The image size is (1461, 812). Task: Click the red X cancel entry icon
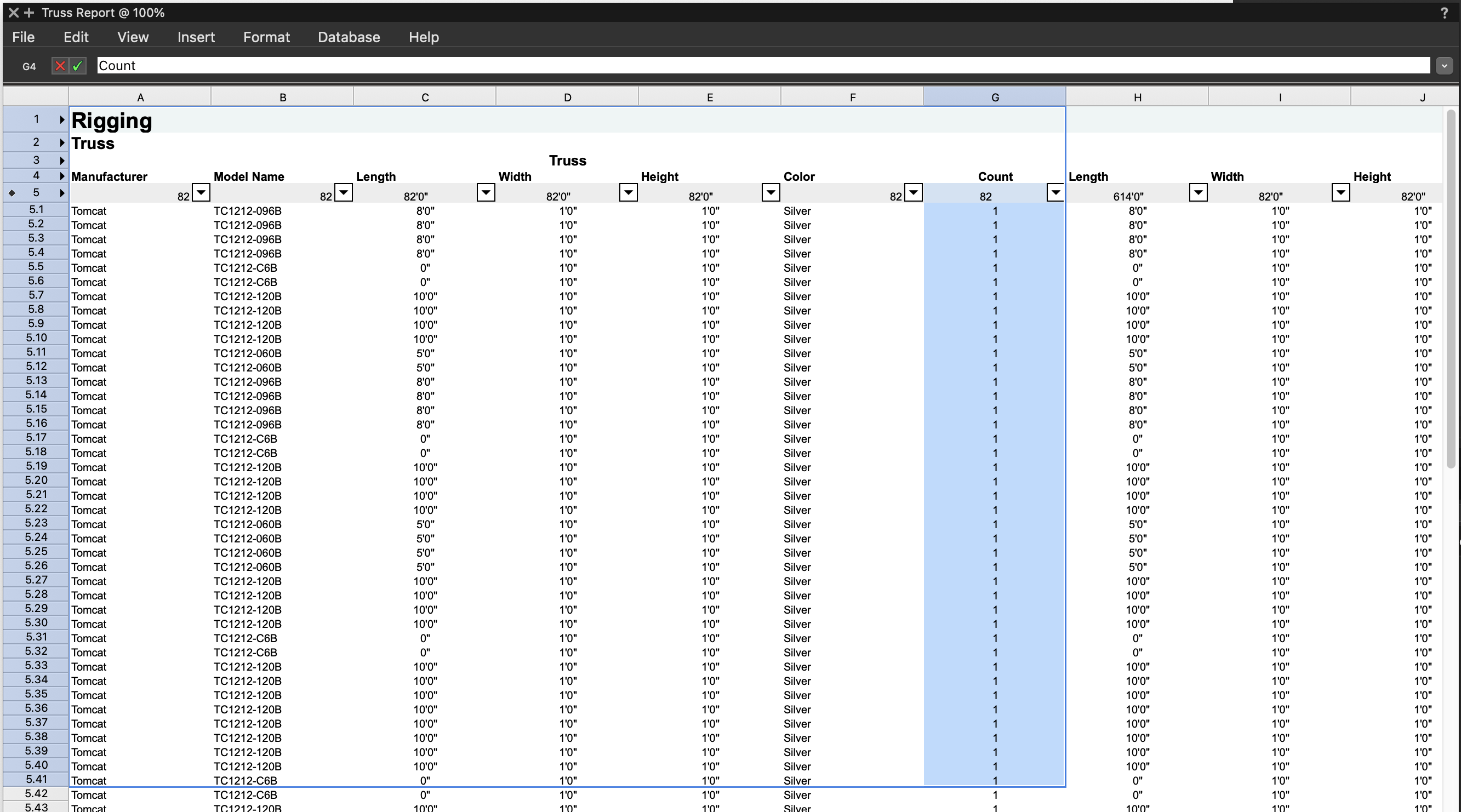[60, 66]
